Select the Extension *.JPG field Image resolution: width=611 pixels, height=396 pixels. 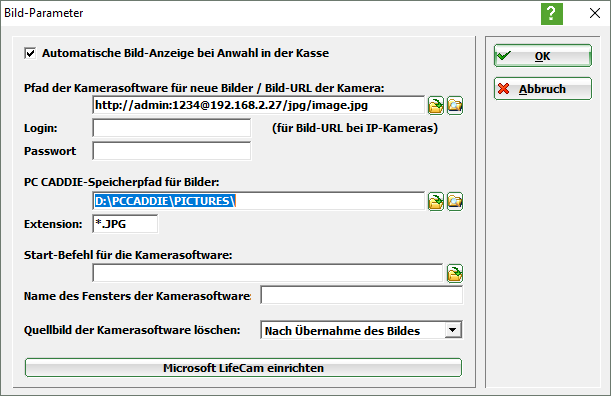pyautogui.click(x=125, y=224)
